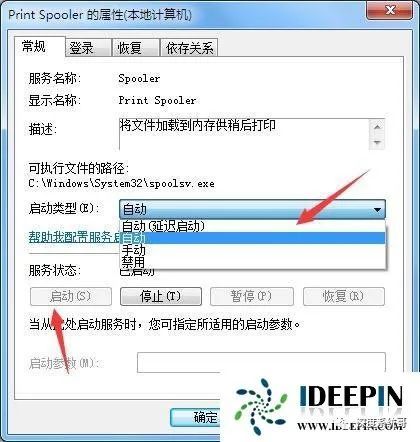Confirm with the 确定 button
Screen dimensions: 420x442
pyautogui.click(x=195, y=417)
